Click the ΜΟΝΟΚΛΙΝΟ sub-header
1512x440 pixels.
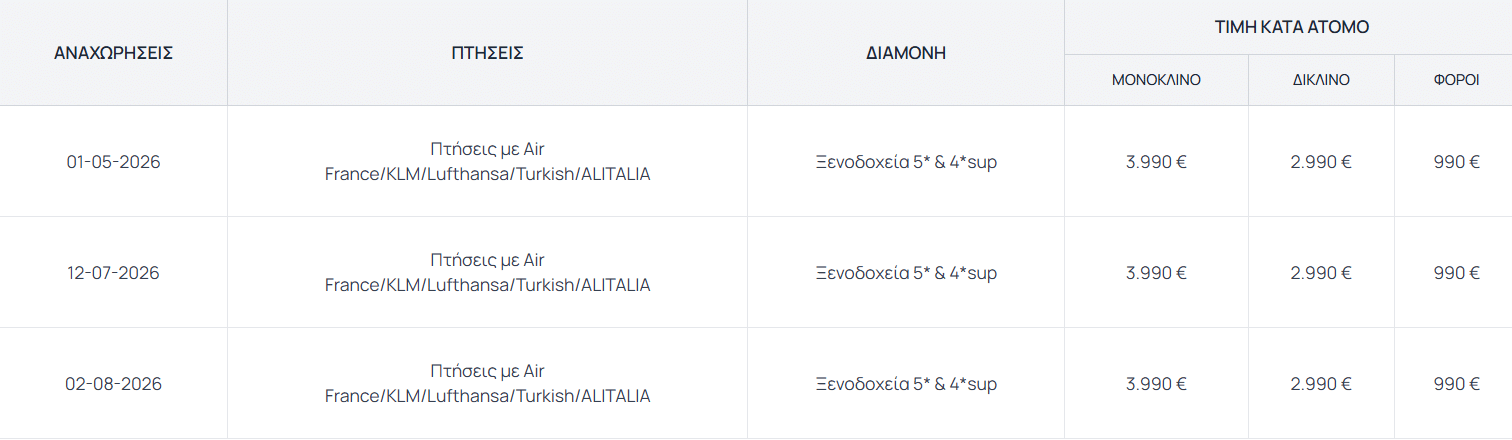pos(1156,80)
